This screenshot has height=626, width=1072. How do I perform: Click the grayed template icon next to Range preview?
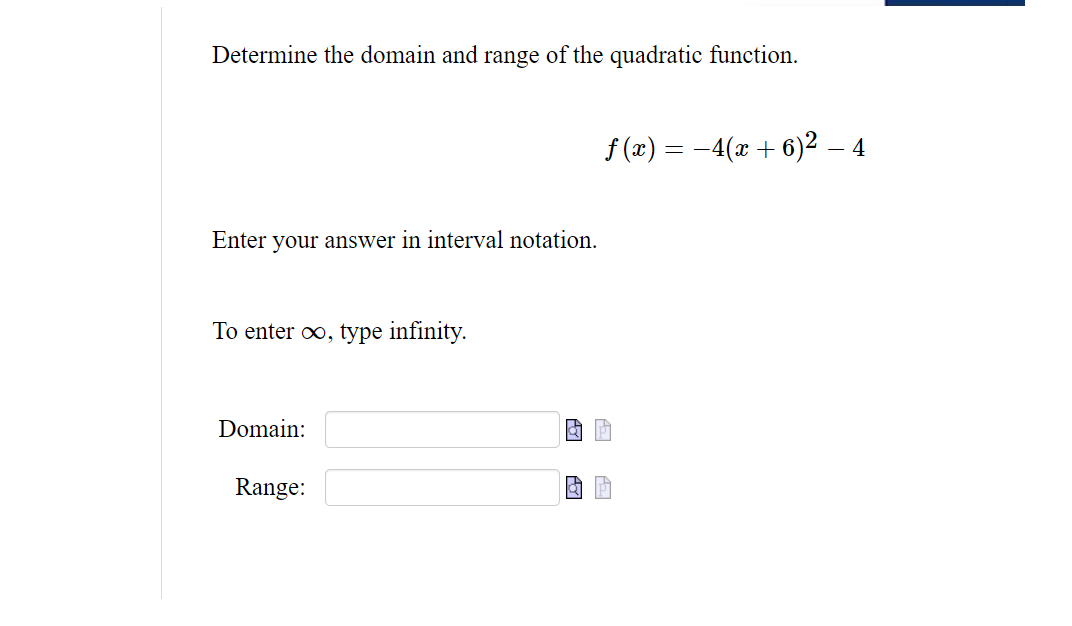tap(601, 487)
